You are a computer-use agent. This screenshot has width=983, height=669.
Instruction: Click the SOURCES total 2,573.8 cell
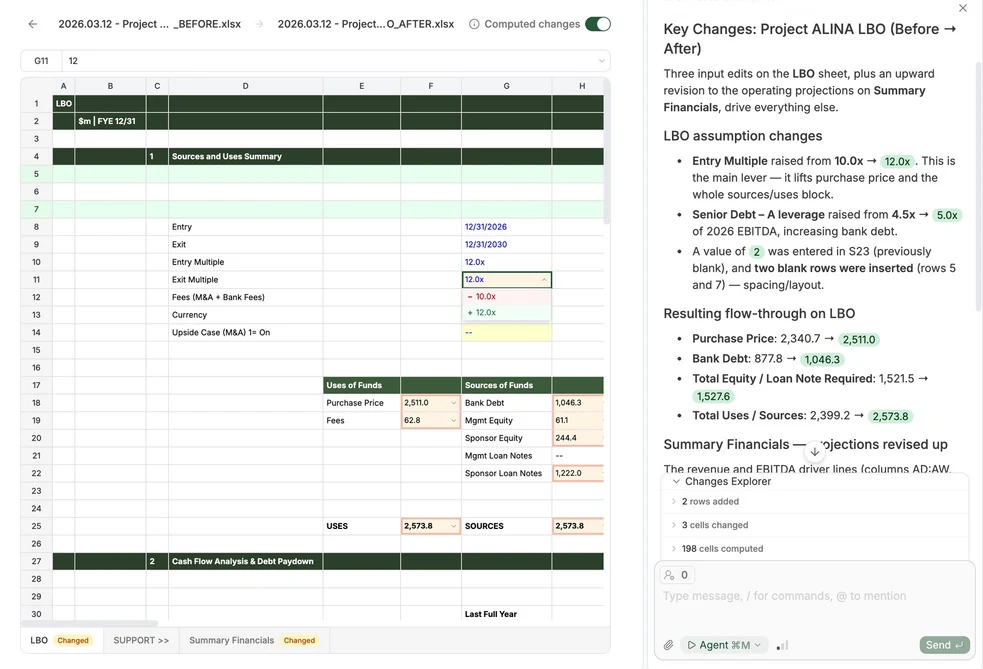(578, 525)
